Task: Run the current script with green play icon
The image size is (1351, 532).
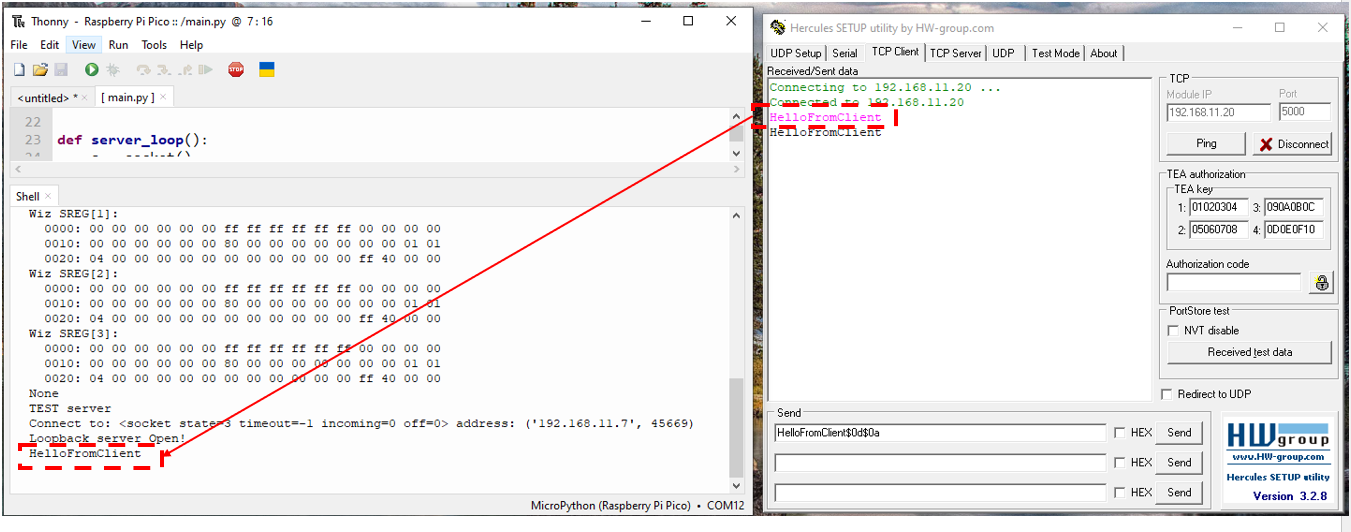Action: tap(91, 70)
